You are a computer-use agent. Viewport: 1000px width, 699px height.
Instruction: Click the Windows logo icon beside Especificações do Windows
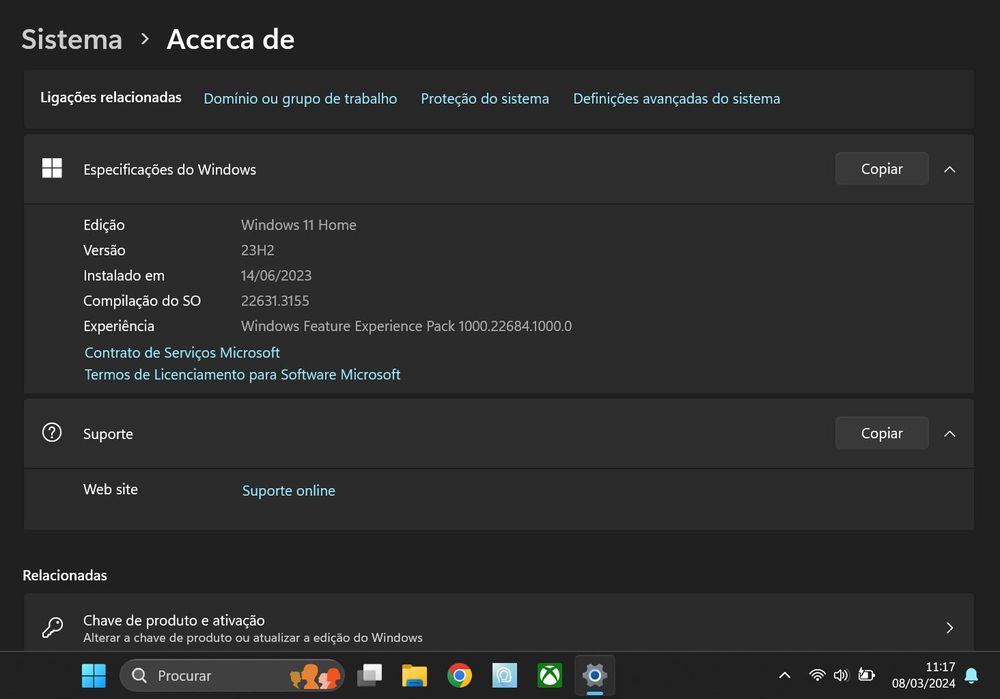(52, 168)
